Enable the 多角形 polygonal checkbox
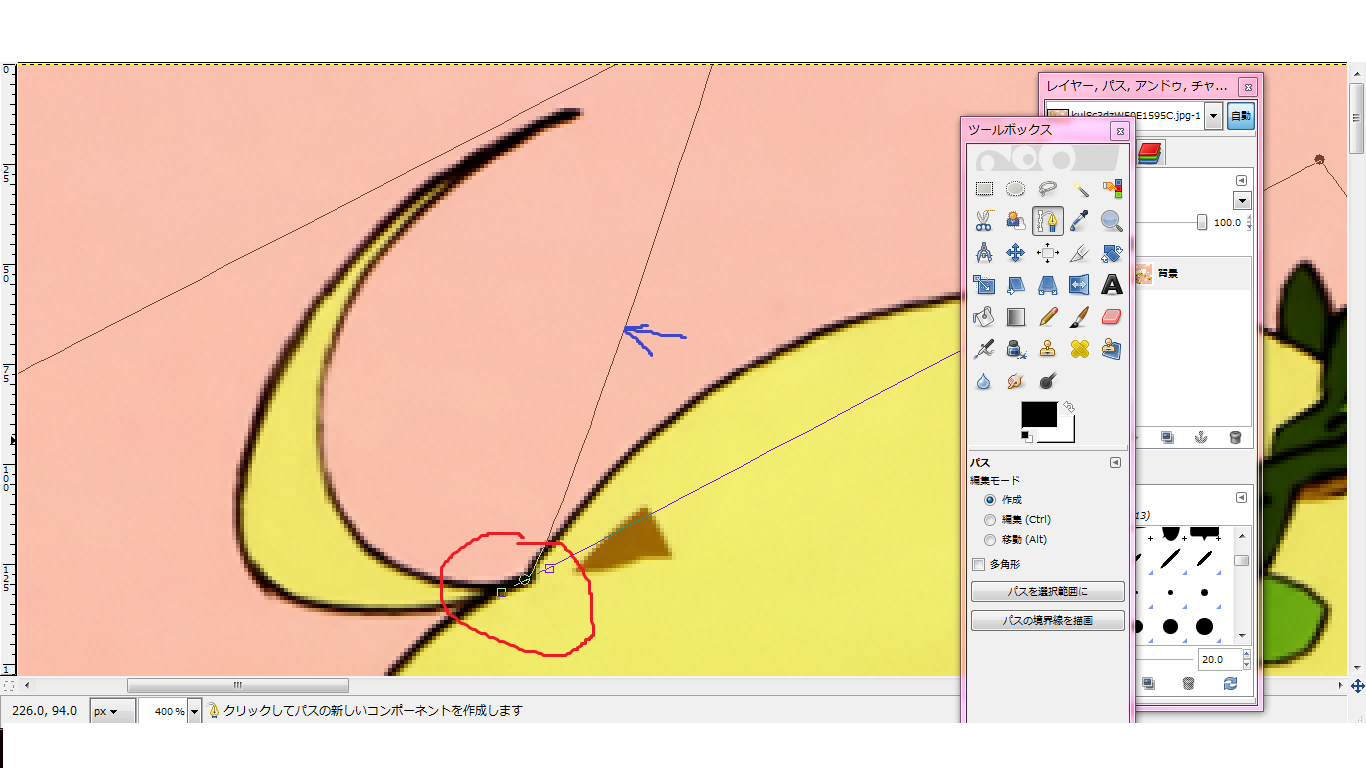Image resolution: width=1366 pixels, height=768 pixels. coord(979,564)
